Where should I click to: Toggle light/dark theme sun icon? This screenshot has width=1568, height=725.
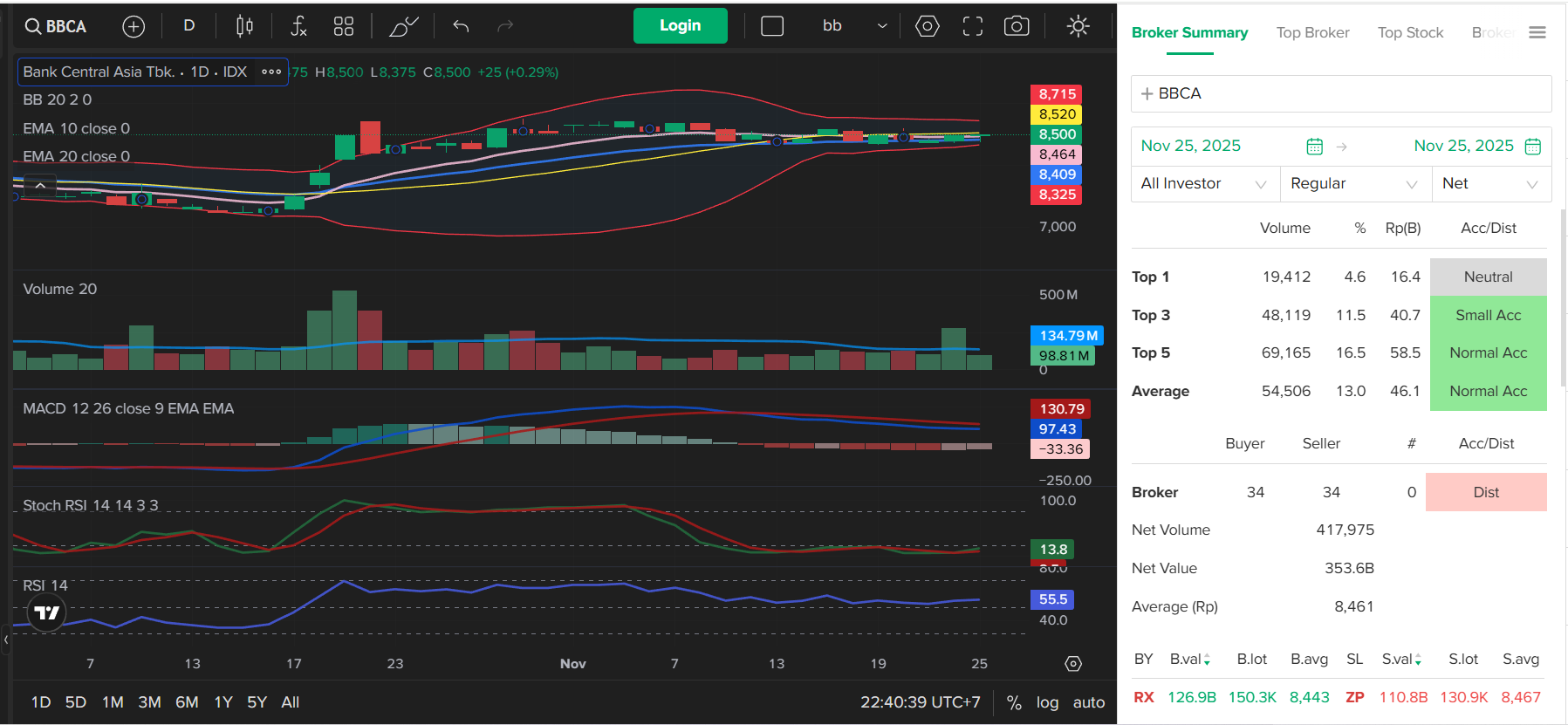pos(1078,27)
